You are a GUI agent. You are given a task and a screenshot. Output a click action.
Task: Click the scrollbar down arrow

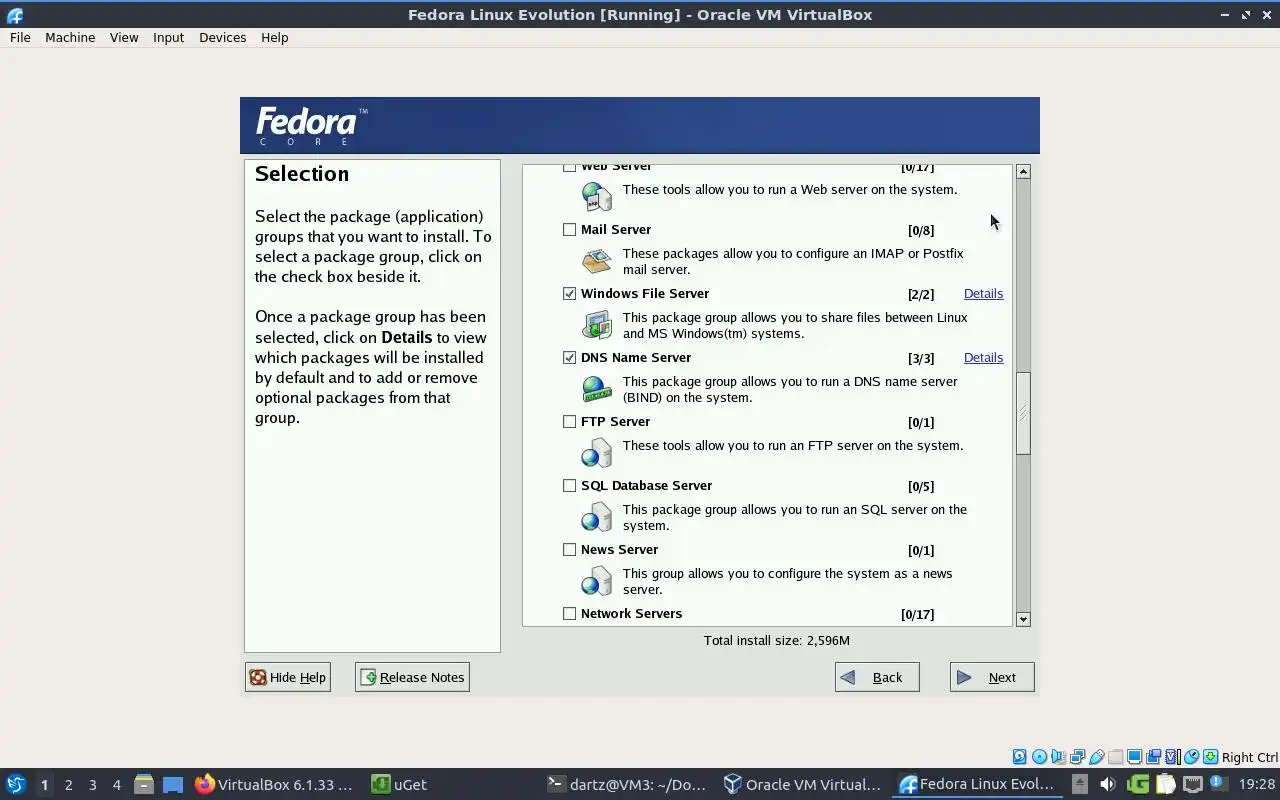(1023, 619)
